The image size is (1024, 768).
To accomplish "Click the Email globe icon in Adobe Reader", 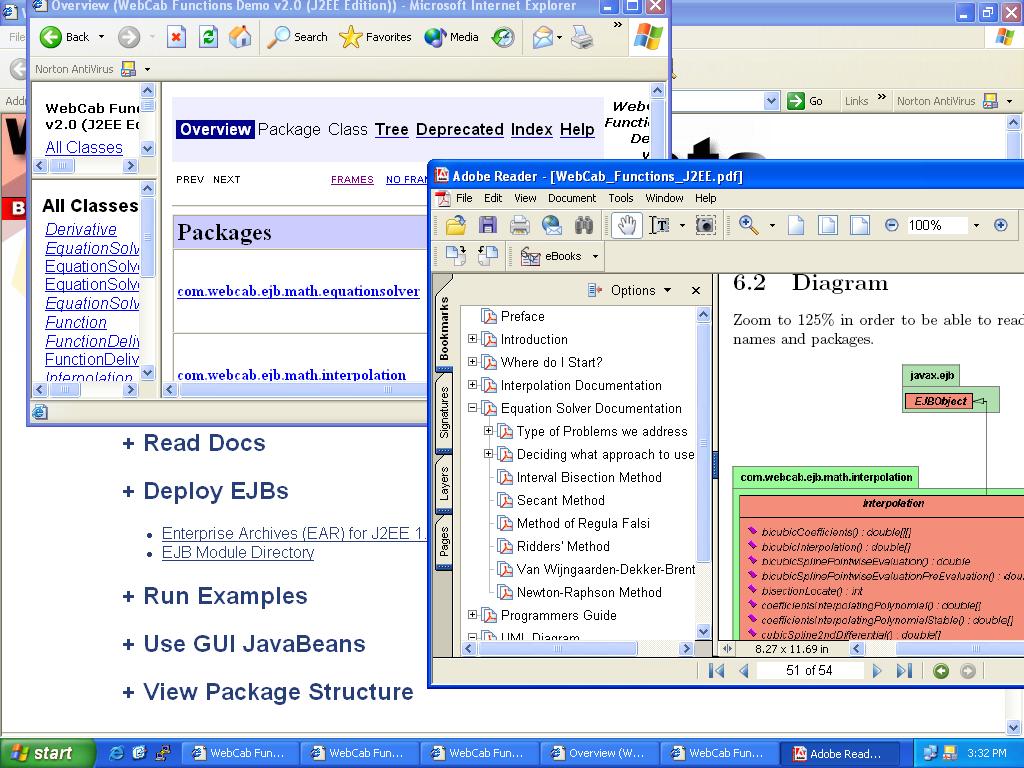I will point(552,225).
